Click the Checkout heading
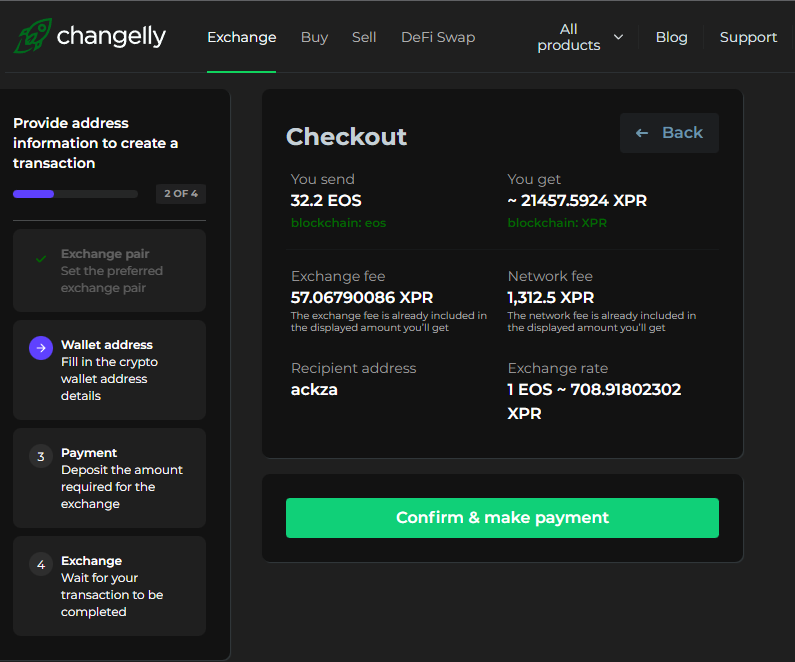 [x=346, y=136]
